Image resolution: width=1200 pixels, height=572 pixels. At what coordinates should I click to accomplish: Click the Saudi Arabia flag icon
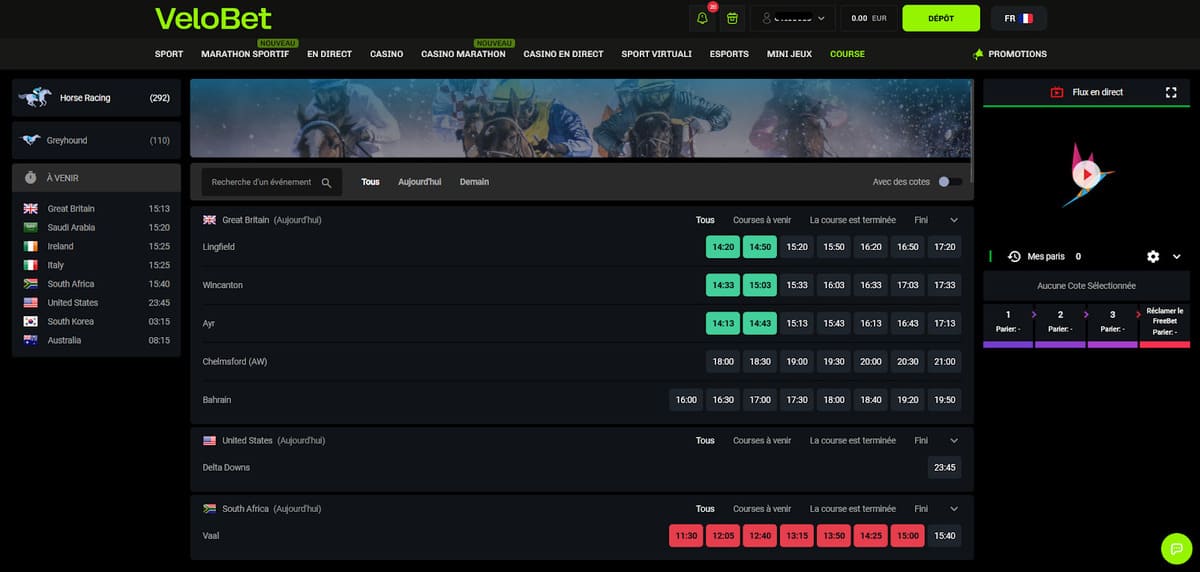click(x=30, y=228)
